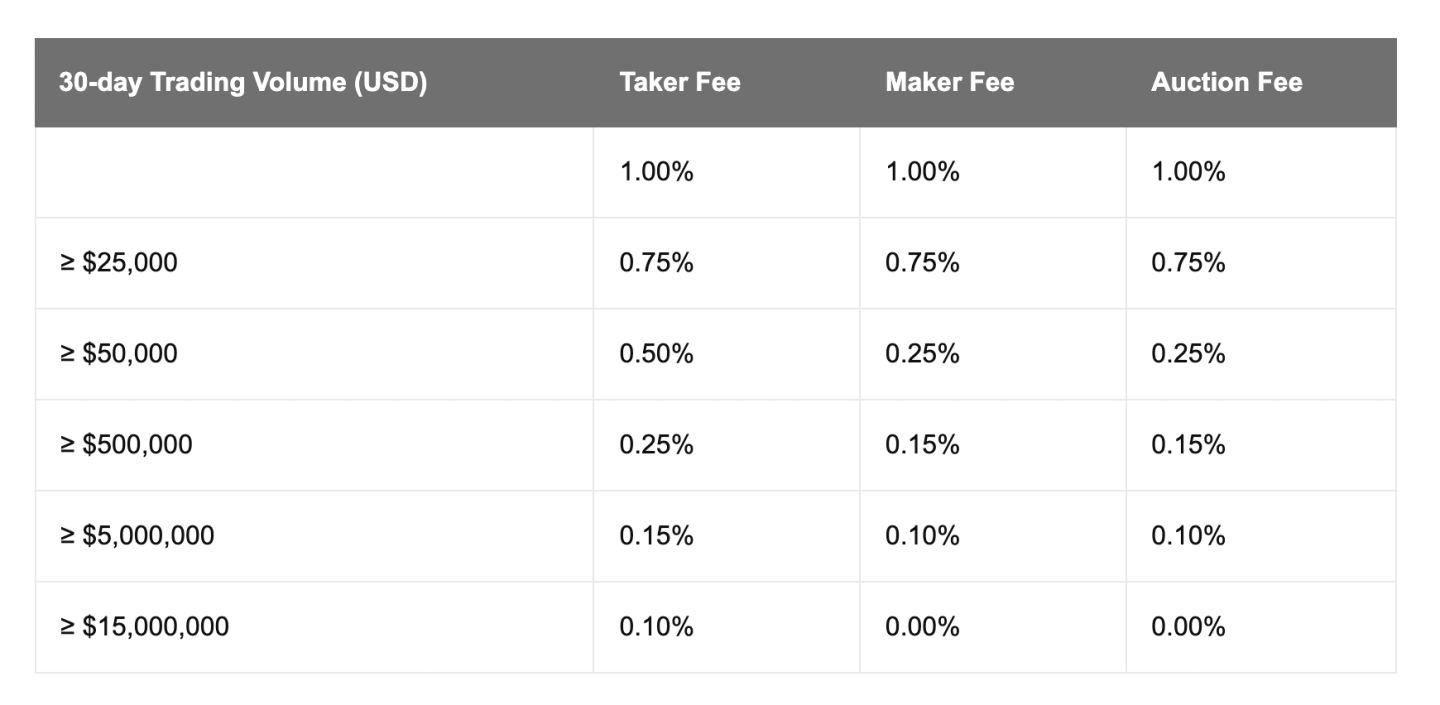1440x705 pixels.
Task: Select the 0.50% Taker Fee value
Action: point(656,354)
